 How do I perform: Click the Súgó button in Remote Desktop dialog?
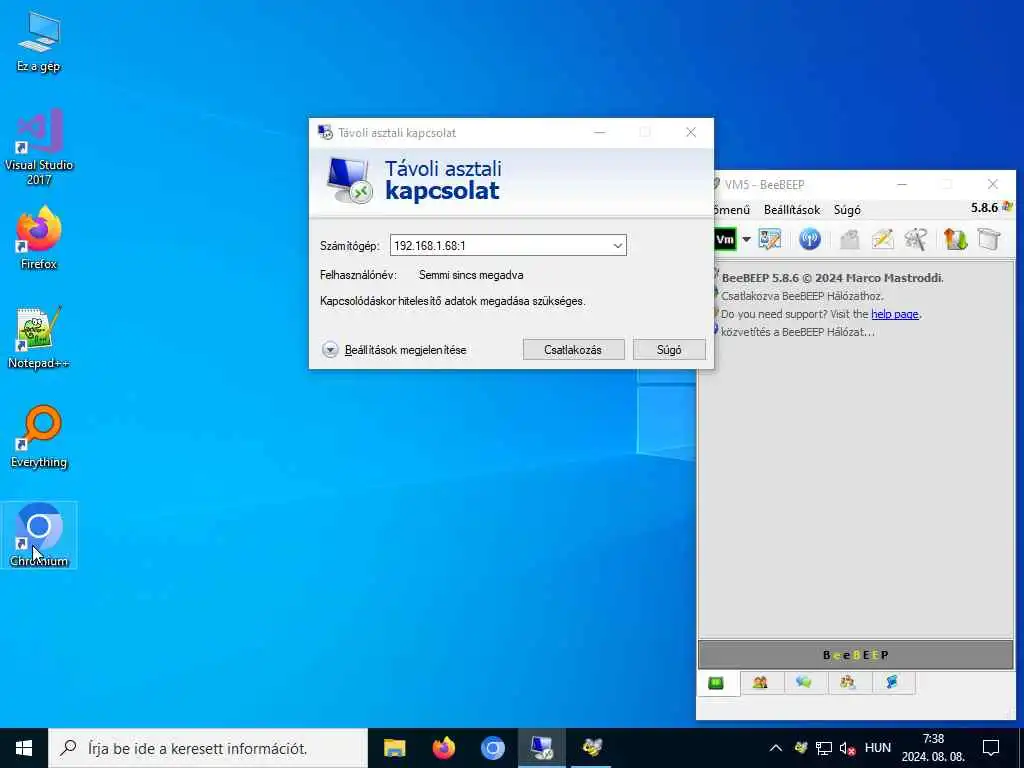[669, 349]
